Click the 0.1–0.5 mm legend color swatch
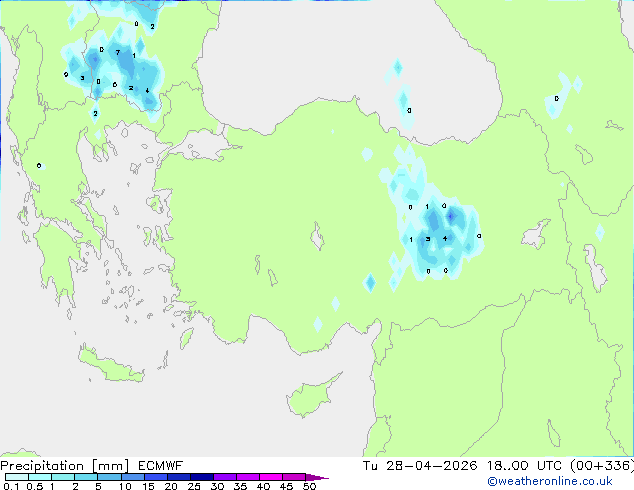The height and width of the screenshot is (490, 634). coord(17,477)
